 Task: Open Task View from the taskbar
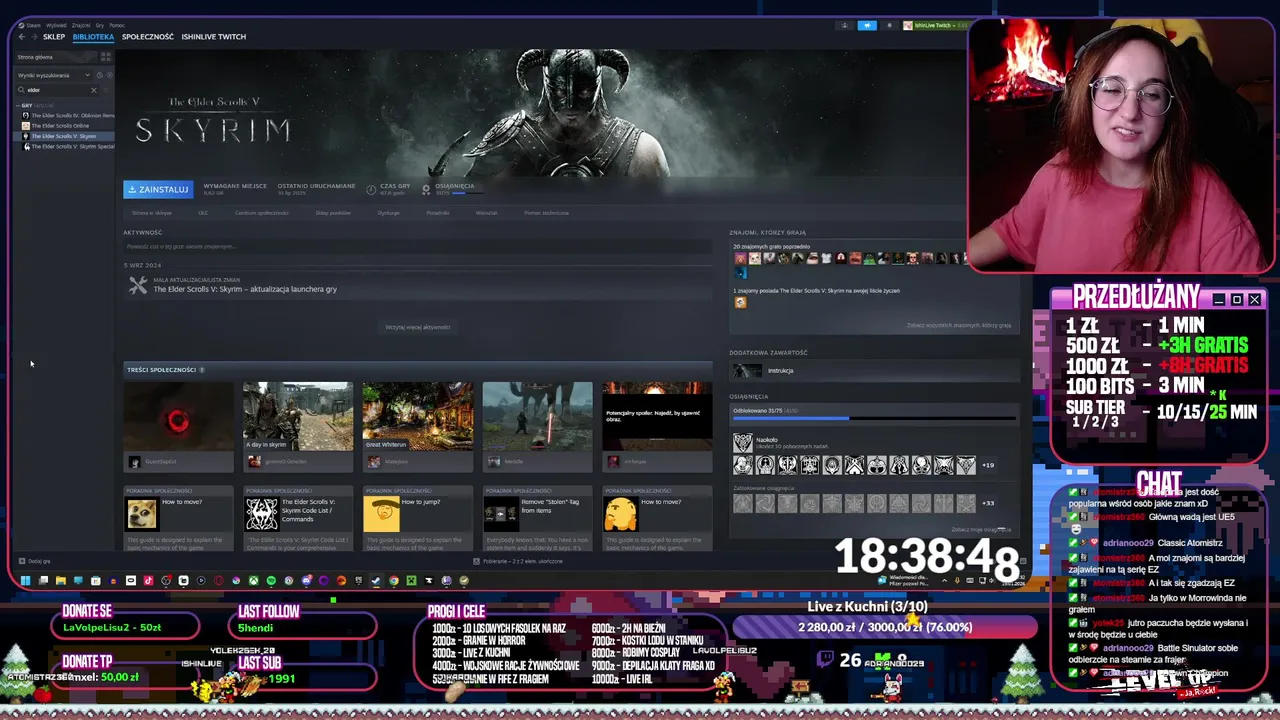pyautogui.click(x=44, y=581)
